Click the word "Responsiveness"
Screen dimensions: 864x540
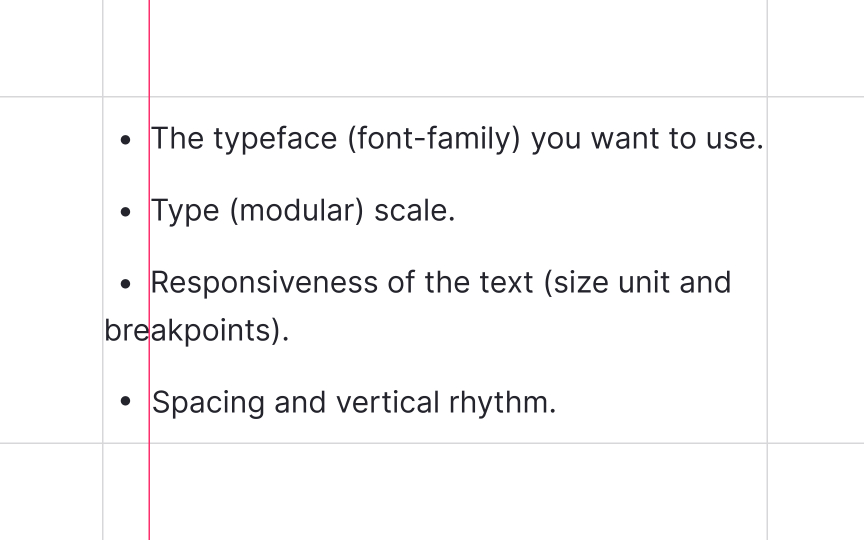coord(264,283)
